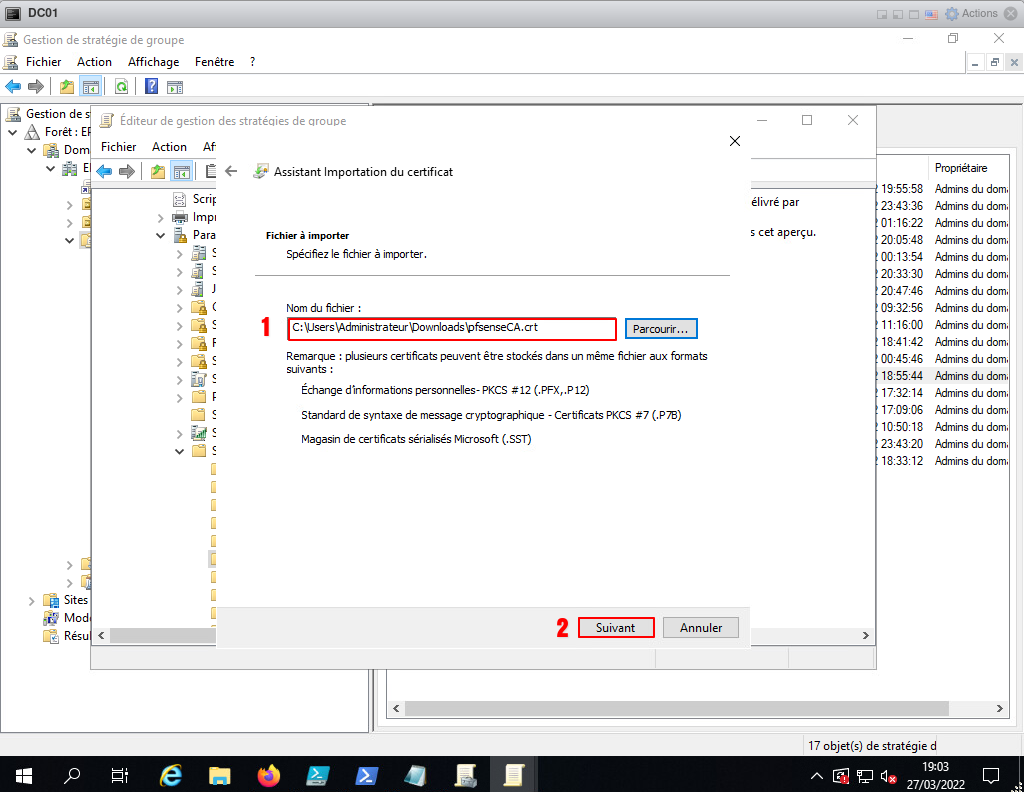Click the blue Help icon in main toolbar

152,86
